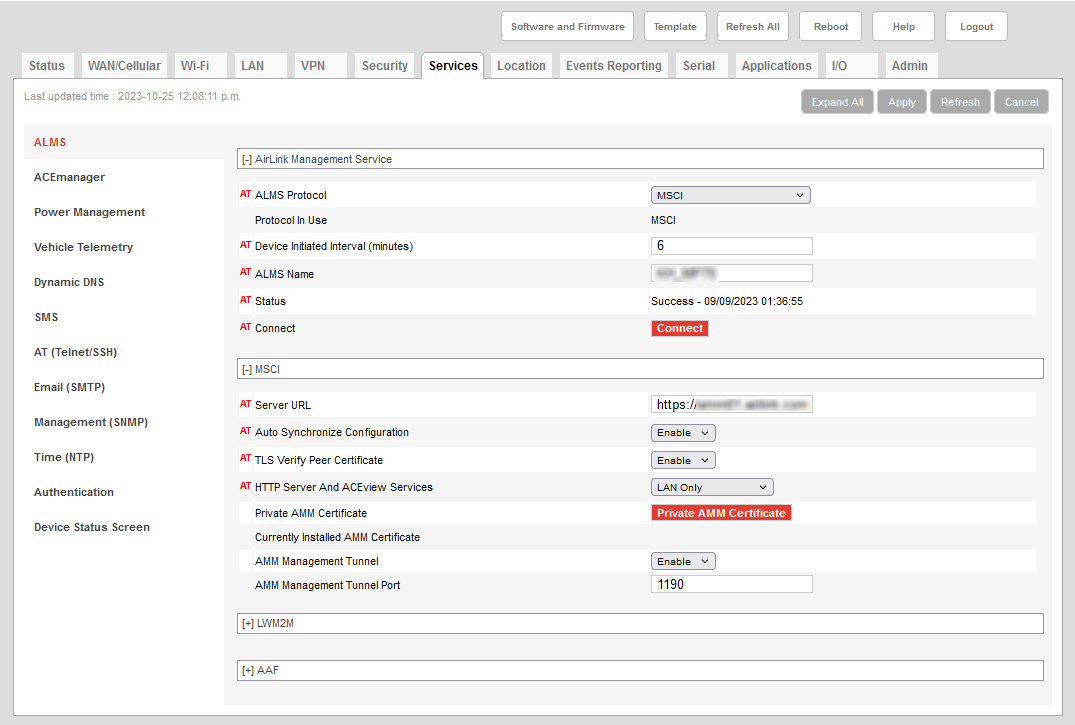
Task: Open Dynamic DNS settings
Action: [x=69, y=282]
